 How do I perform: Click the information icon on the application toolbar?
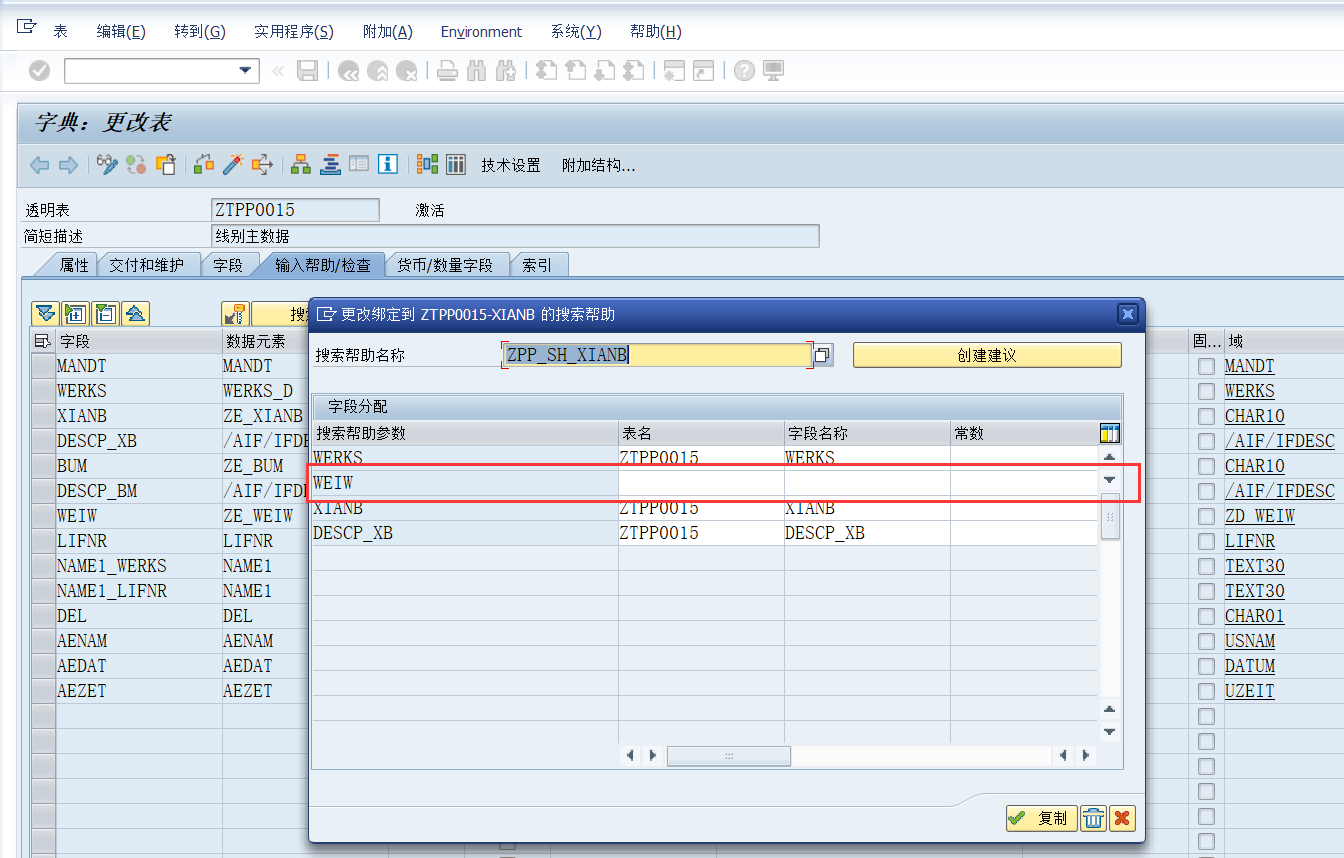click(x=388, y=164)
